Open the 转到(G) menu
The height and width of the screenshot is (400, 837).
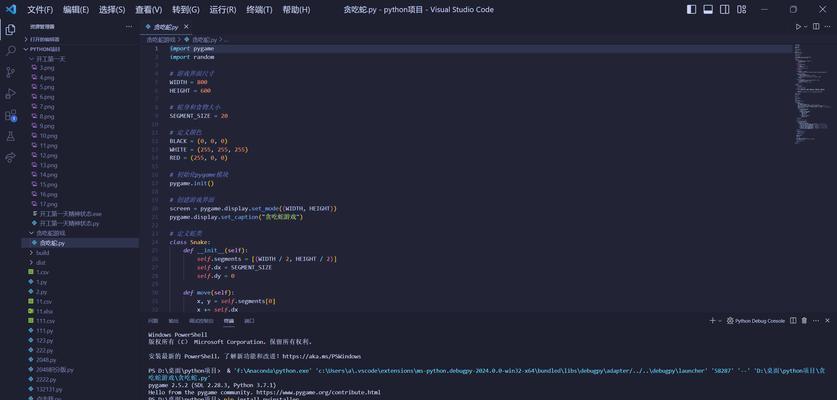coord(186,10)
